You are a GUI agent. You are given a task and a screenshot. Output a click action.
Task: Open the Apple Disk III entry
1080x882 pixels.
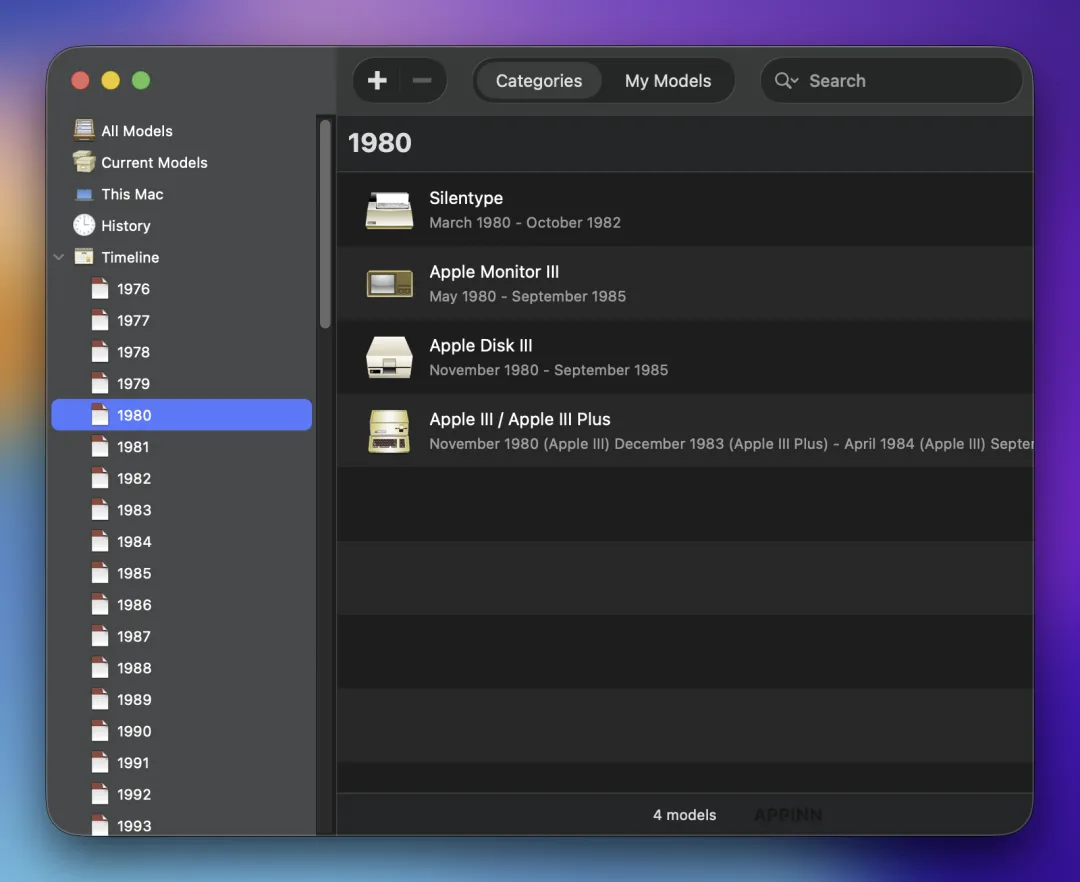(x=685, y=357)
